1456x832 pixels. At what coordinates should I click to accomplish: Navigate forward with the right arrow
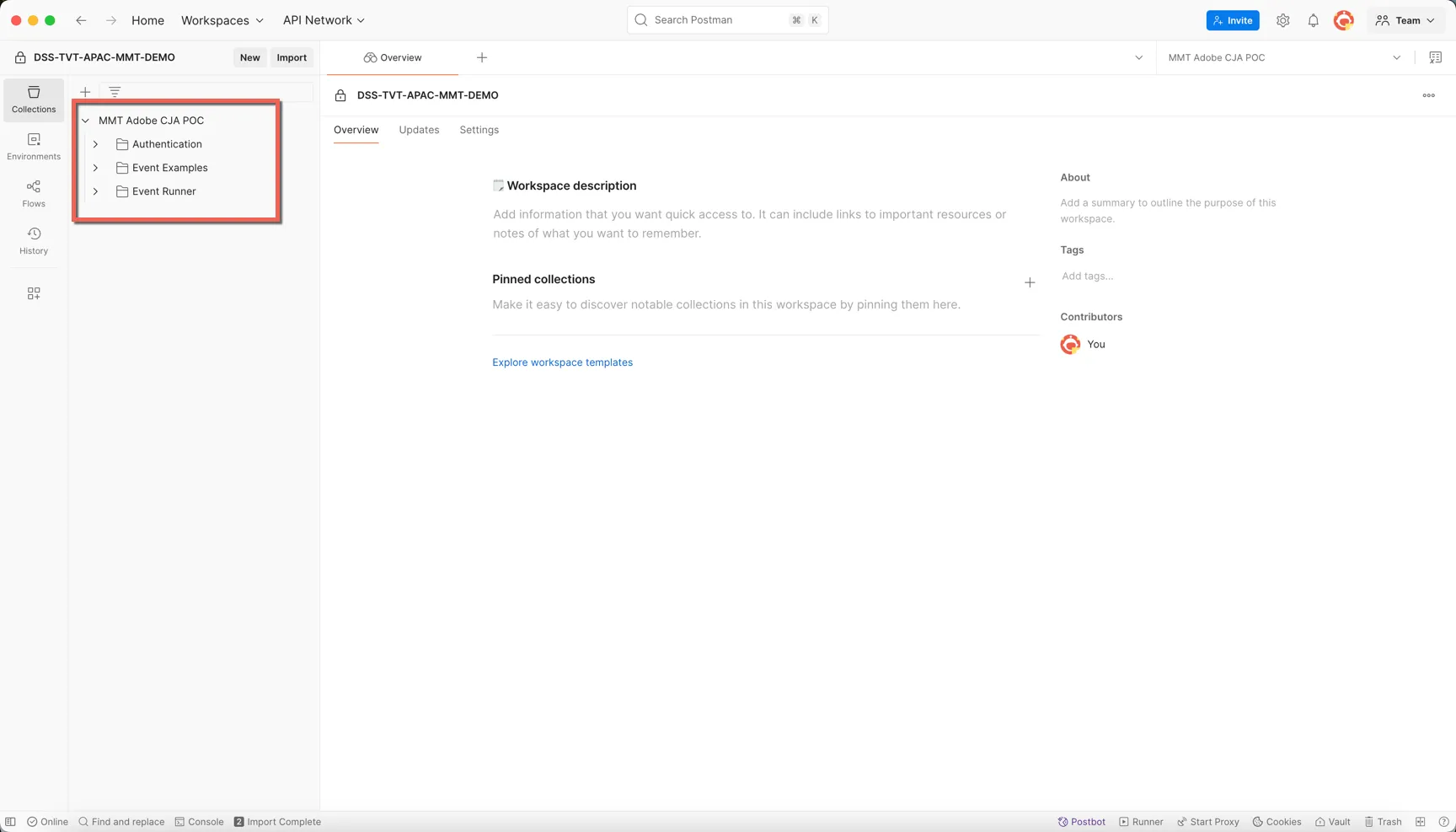111,20
